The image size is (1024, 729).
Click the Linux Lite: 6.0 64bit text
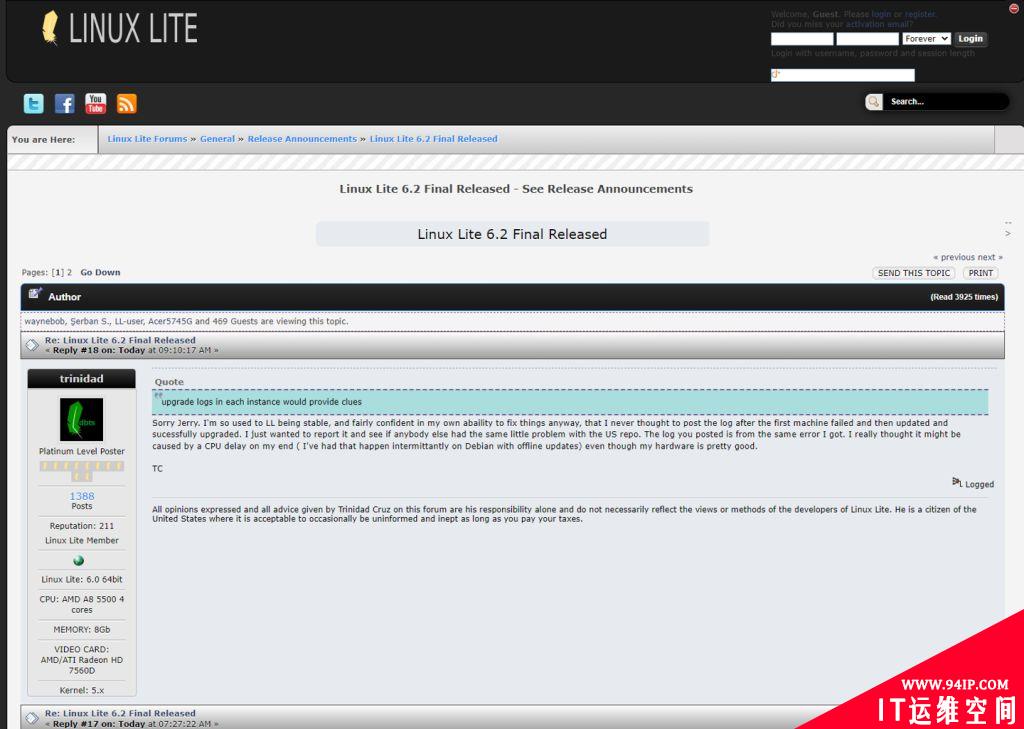82,579
